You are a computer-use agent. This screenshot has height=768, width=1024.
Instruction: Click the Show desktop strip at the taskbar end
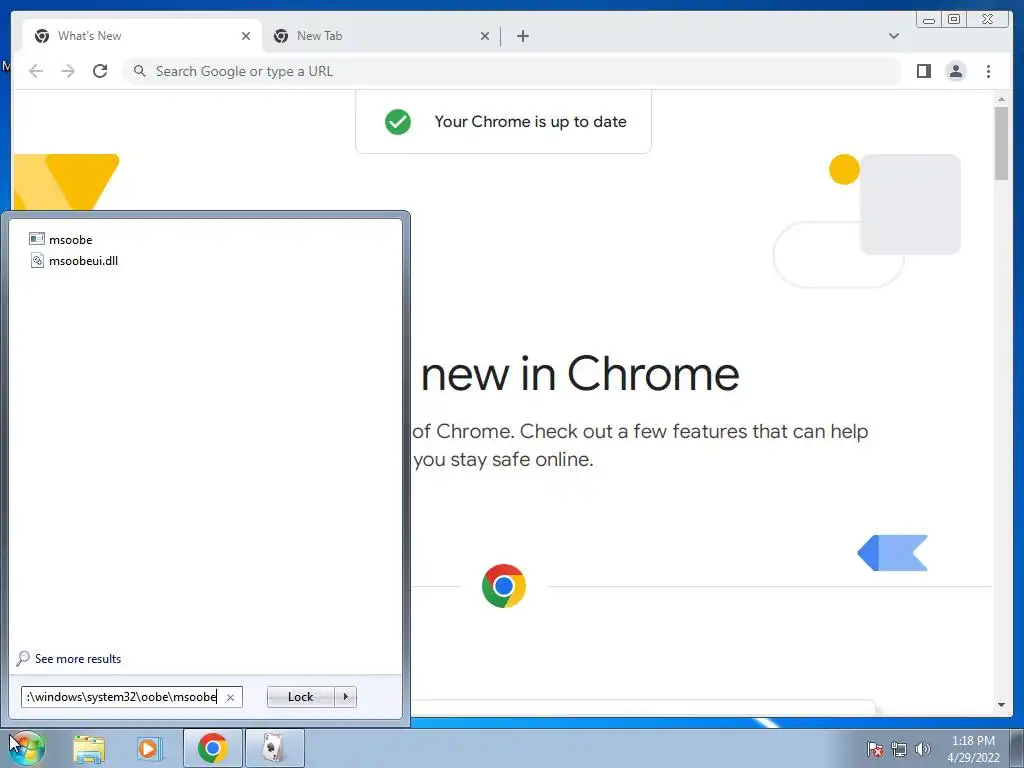click(1017, 748)
